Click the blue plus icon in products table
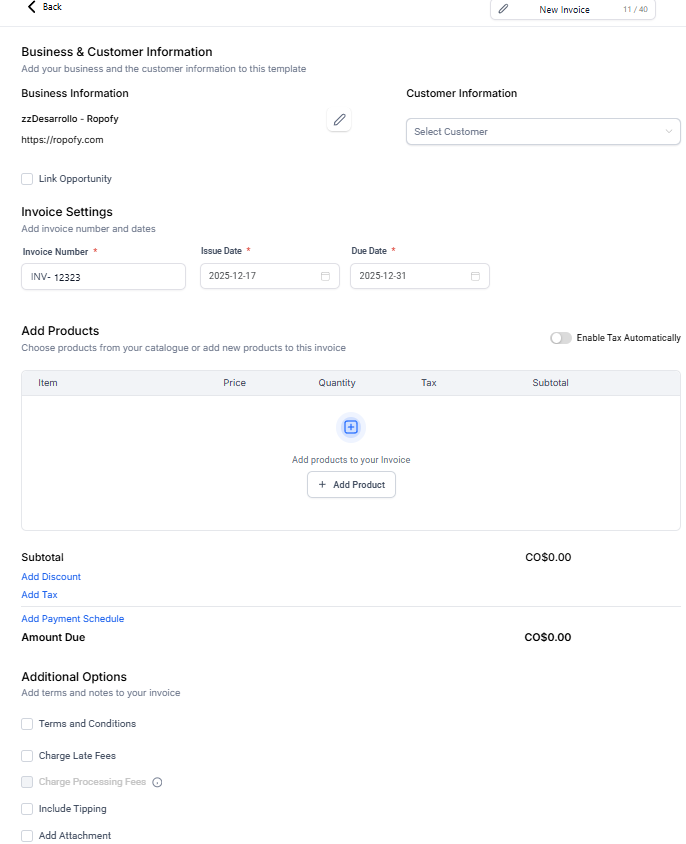 tap(351, 427)
